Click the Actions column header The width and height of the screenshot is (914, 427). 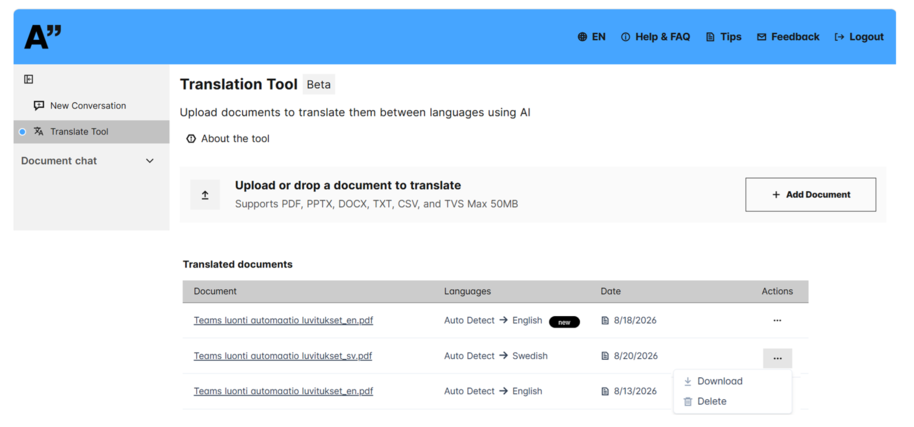(x=777, y=291)
